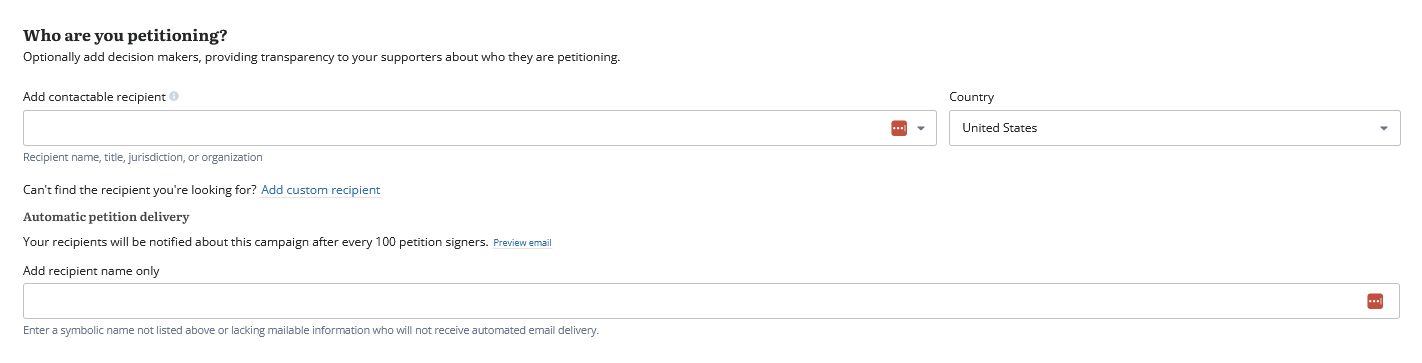Click the Automatic petition delivery heading
1422x363 pixels.
point(106,216)
